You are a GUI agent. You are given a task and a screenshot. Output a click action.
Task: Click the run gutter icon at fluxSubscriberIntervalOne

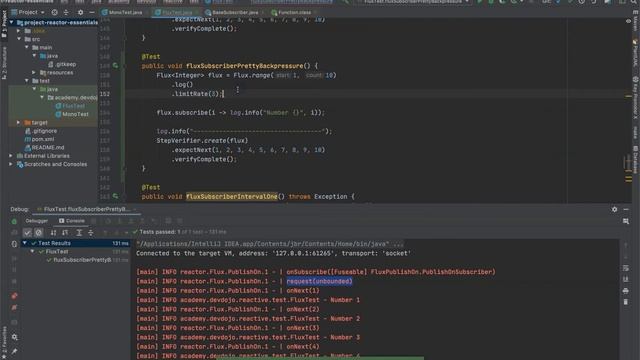116,196
